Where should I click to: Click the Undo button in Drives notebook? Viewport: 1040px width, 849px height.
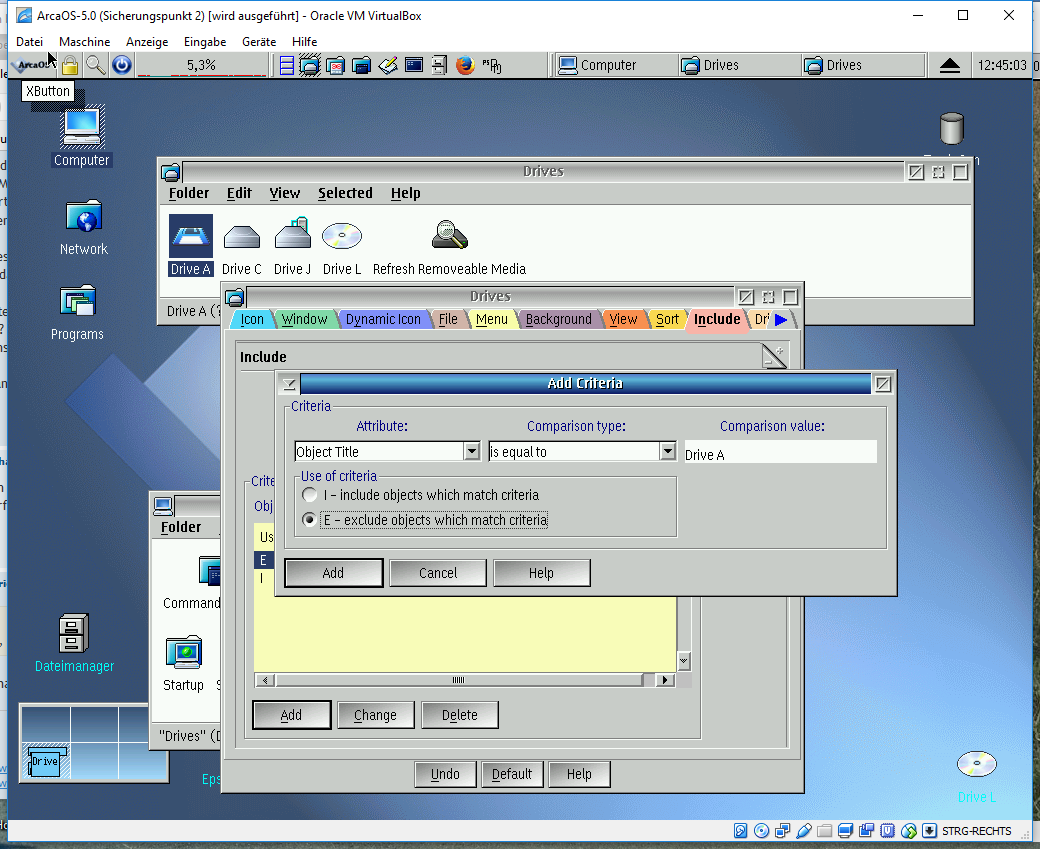445,774
